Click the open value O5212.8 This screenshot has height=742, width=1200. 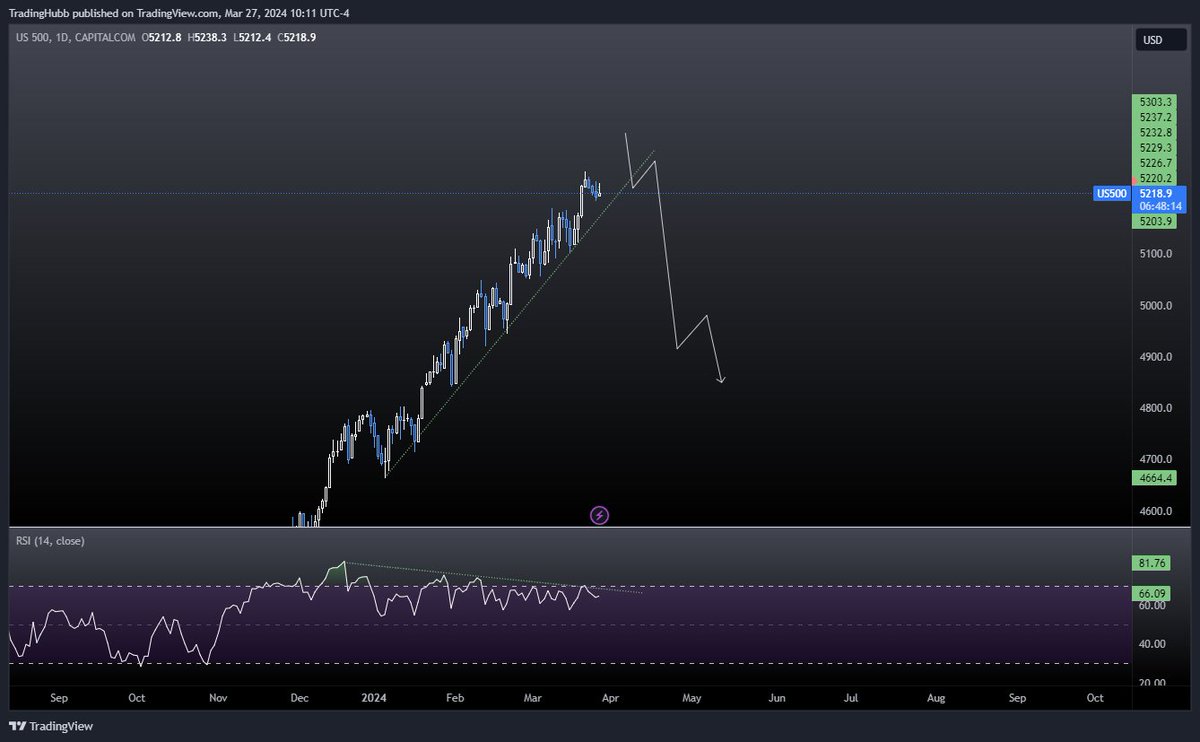pos(160,37)
